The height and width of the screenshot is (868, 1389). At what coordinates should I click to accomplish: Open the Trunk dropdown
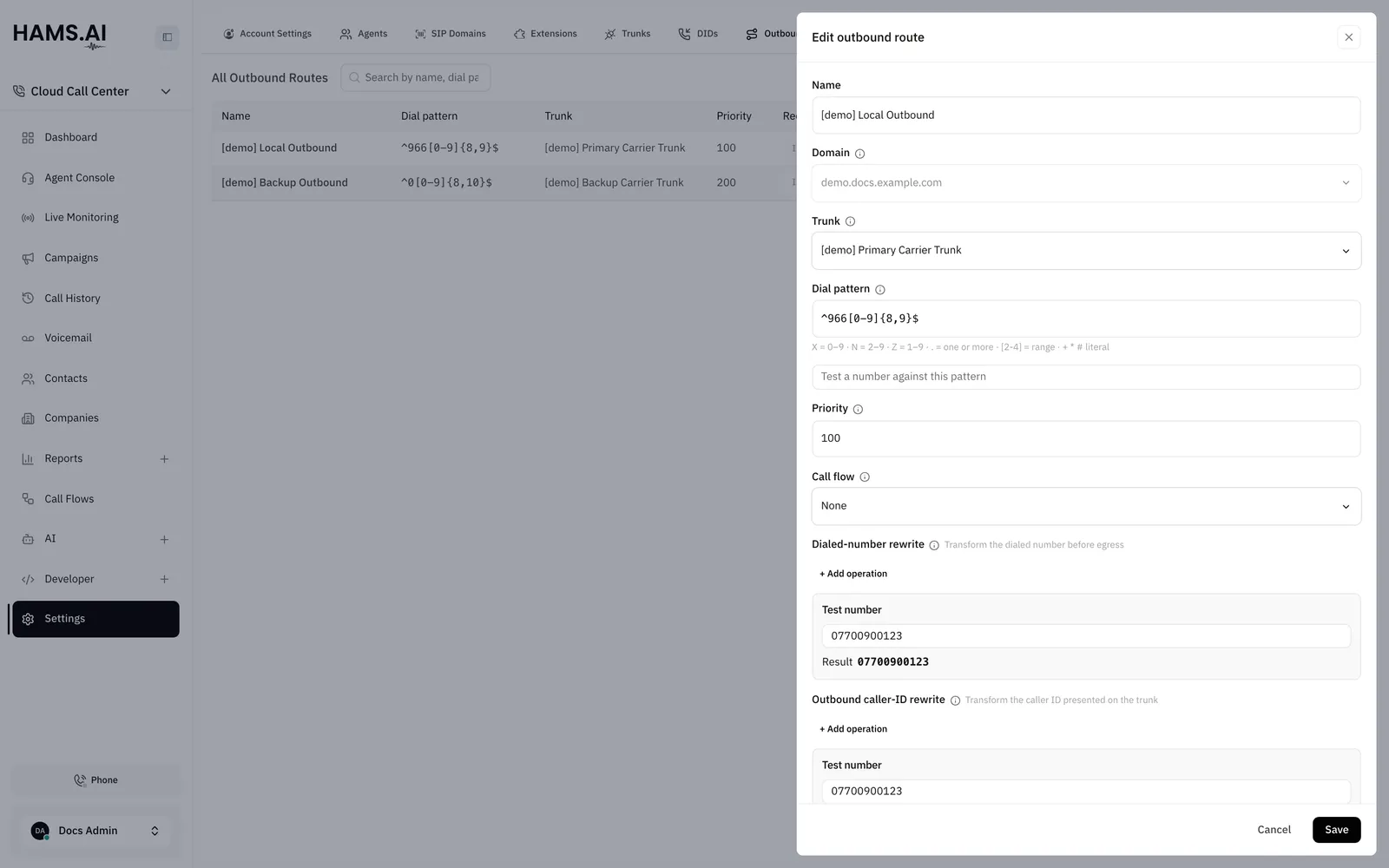click(x=1086, y=251)
